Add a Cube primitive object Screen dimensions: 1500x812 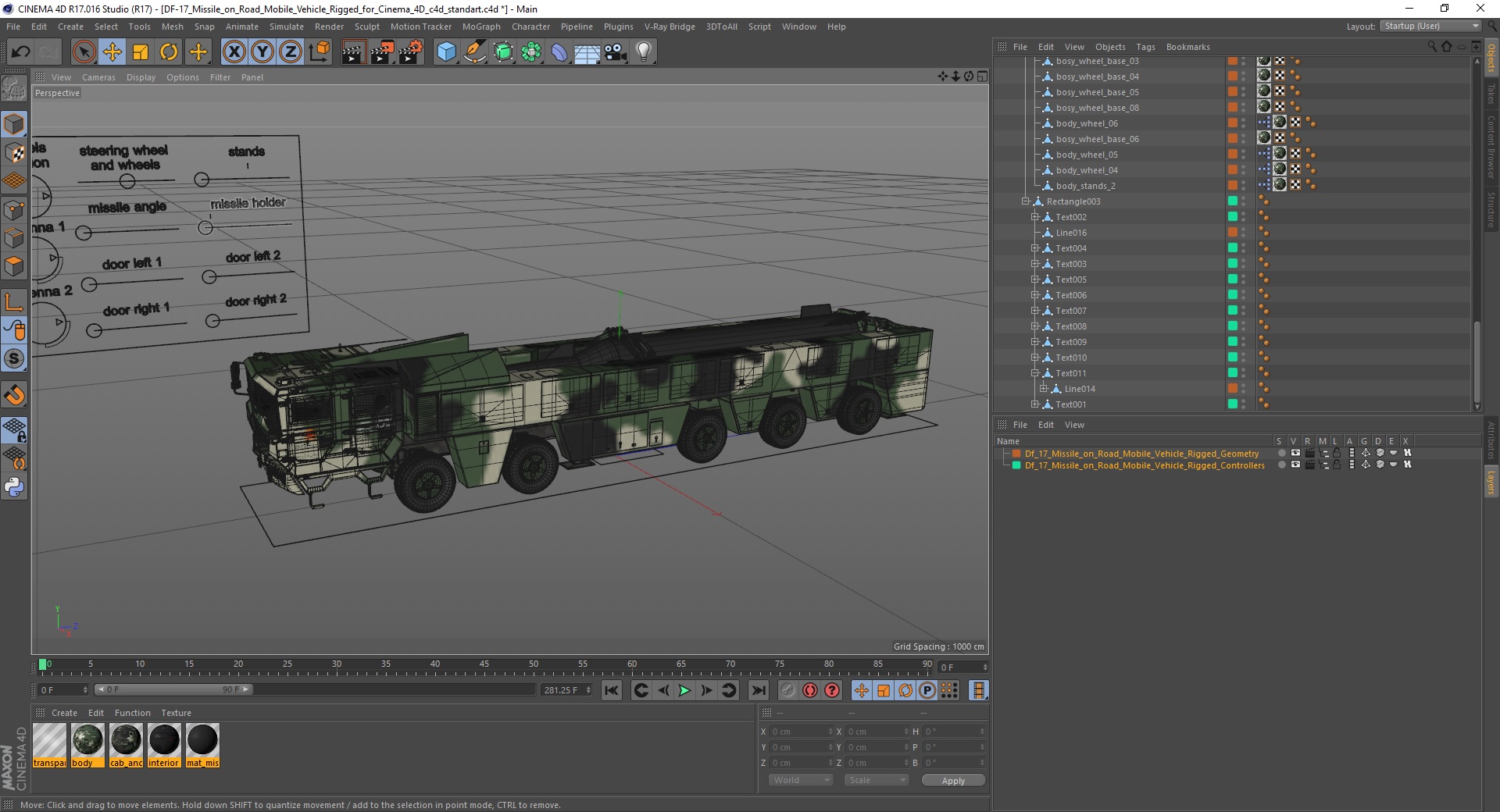coord(446,52)
